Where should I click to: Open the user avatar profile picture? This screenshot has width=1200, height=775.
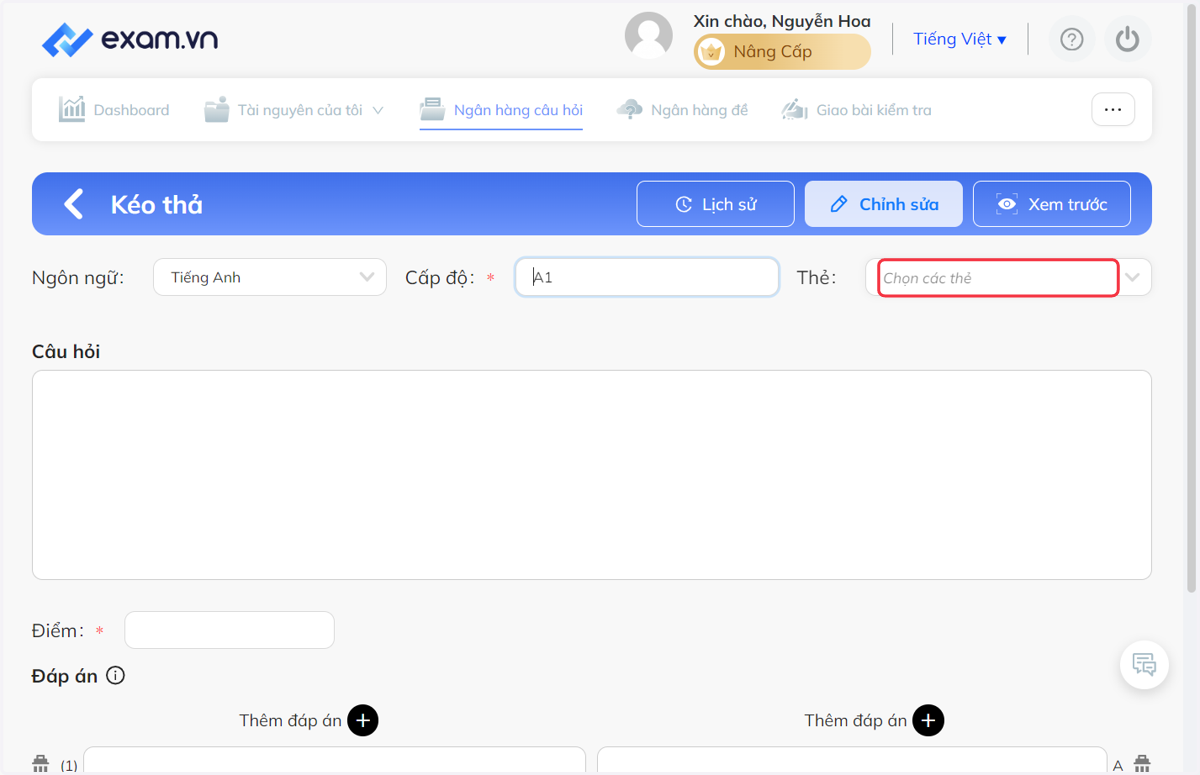649,36
